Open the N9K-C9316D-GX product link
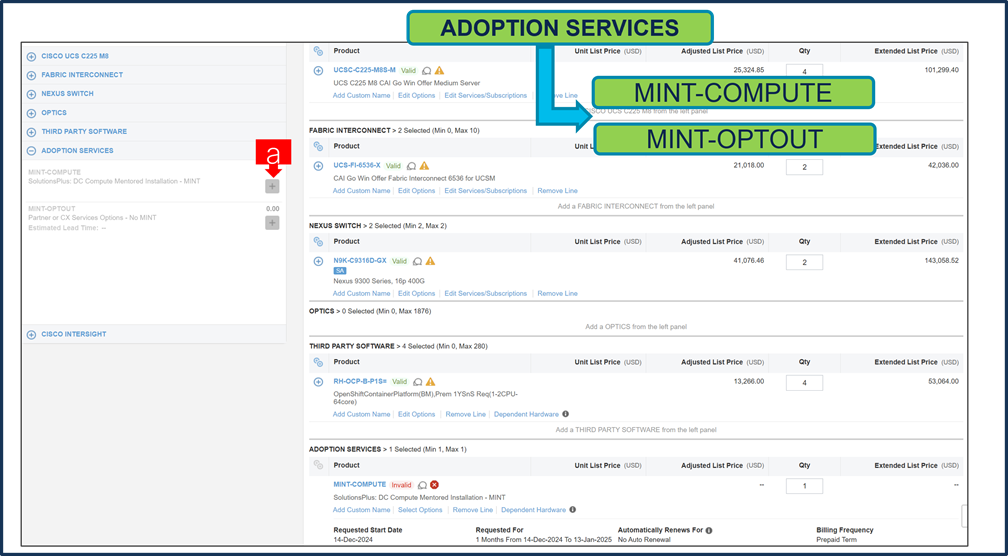1008x556 pixels. click(x=360, y=260)
